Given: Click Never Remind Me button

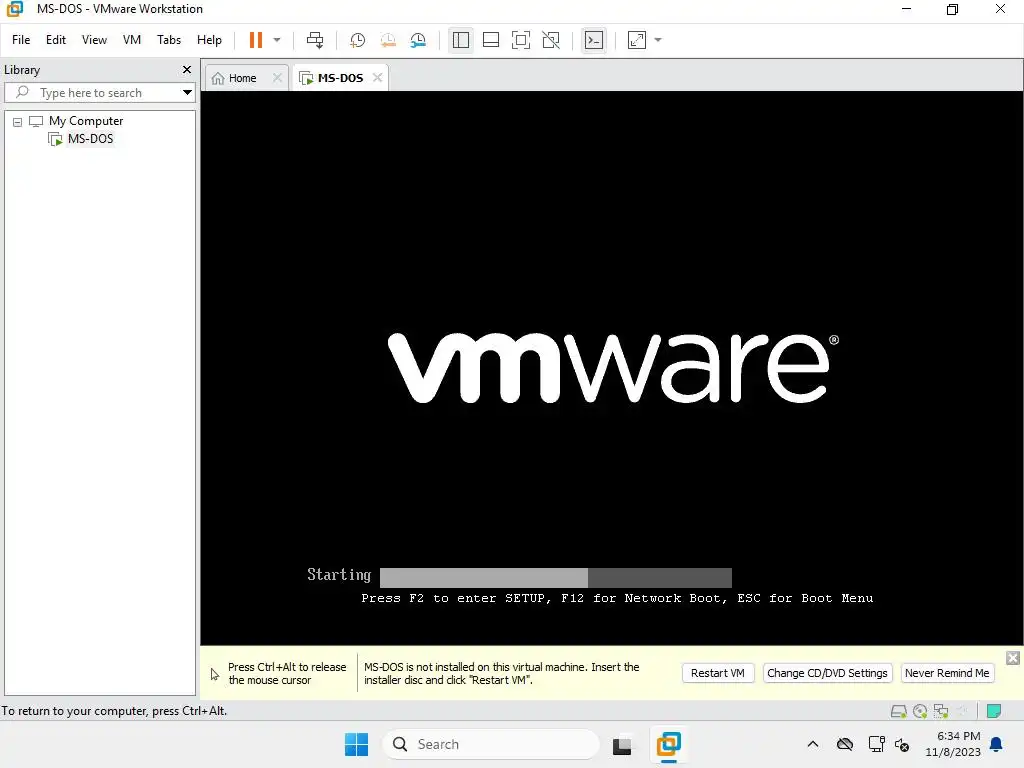Looking at the screenshot, I should (947, 673).
